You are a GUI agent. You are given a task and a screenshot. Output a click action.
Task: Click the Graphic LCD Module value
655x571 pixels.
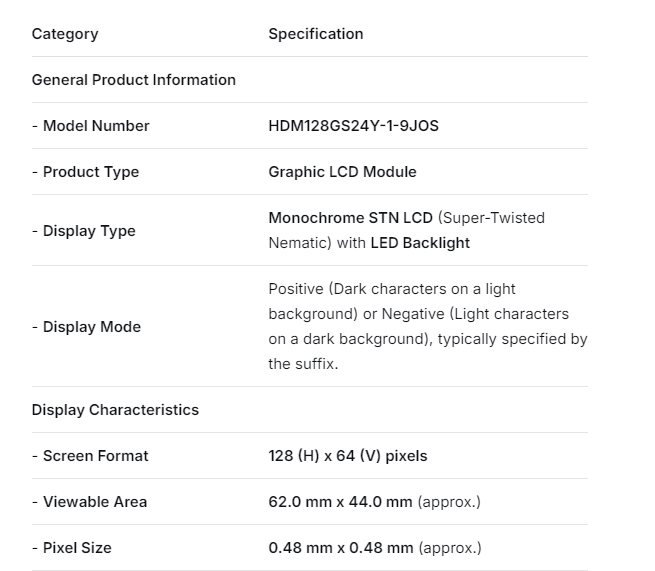[x=342, y=172]
